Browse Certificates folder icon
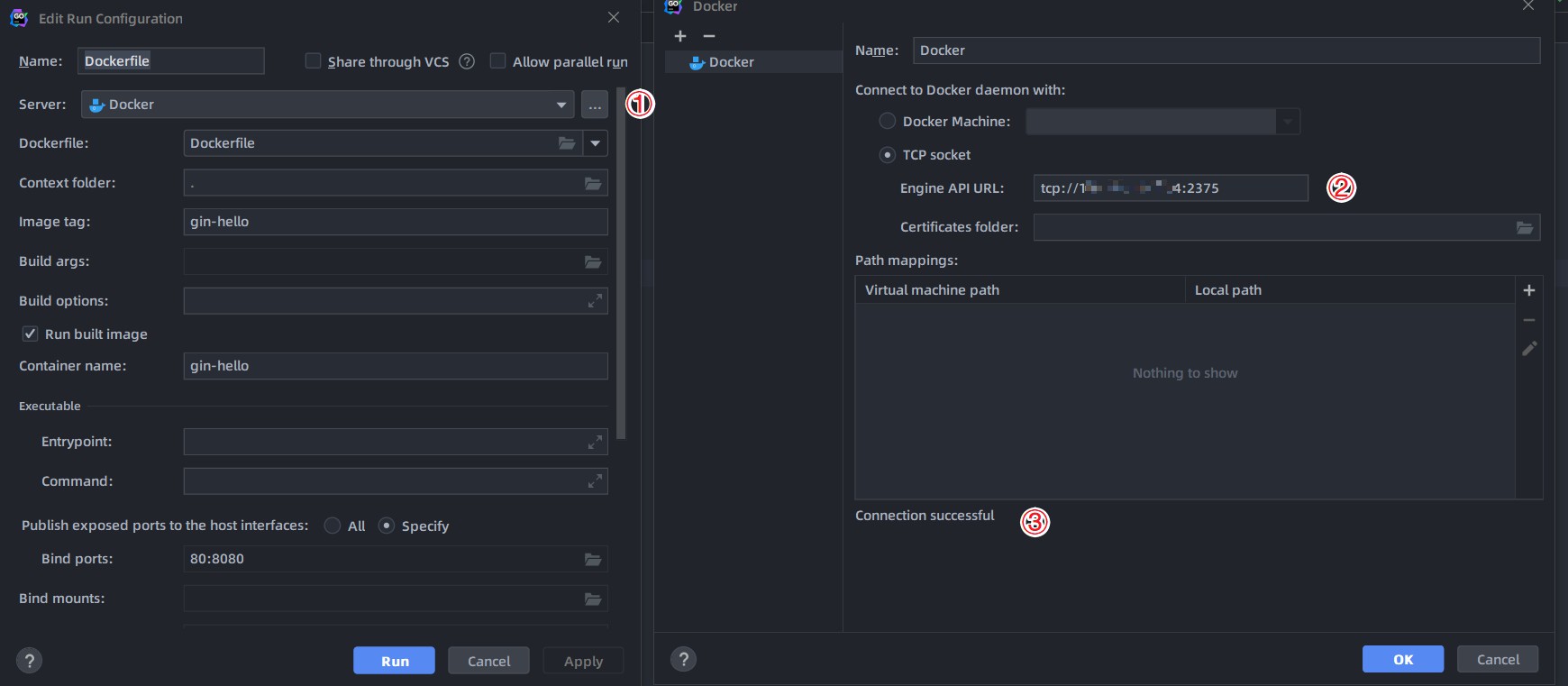 click(1525, 227)
